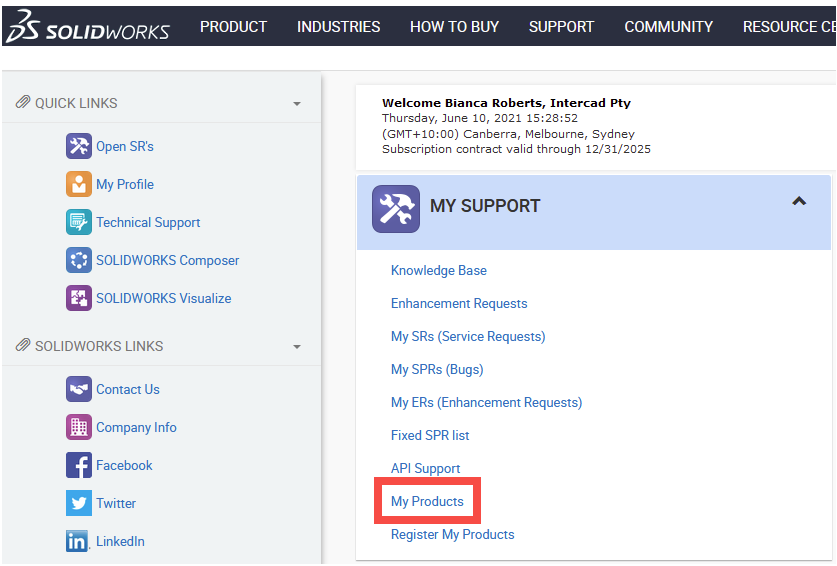Viewport: 837px width, 566px height.
Task: Open the HOW TO BUY menu
Action: tap(454, 27)
